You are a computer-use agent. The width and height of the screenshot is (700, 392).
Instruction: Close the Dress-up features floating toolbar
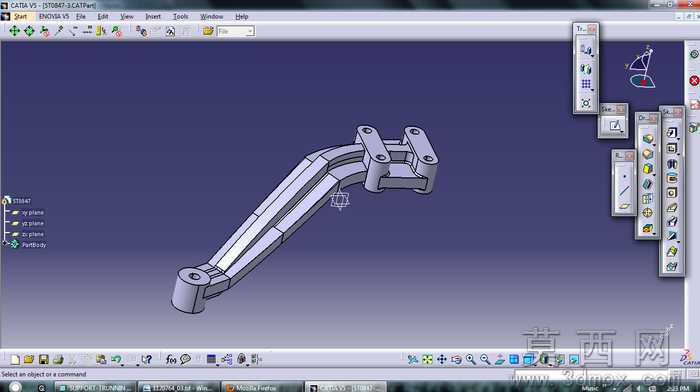point(653,118)
